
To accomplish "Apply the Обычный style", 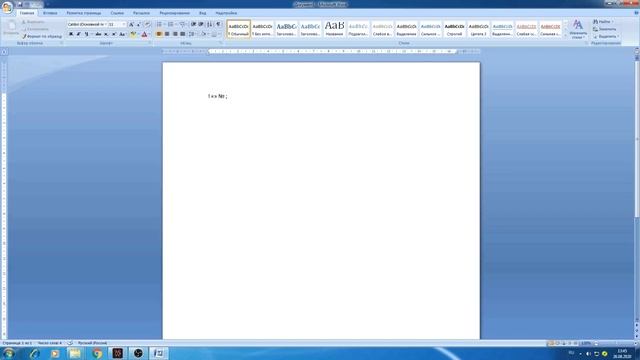I will click(x=238, y=29).
